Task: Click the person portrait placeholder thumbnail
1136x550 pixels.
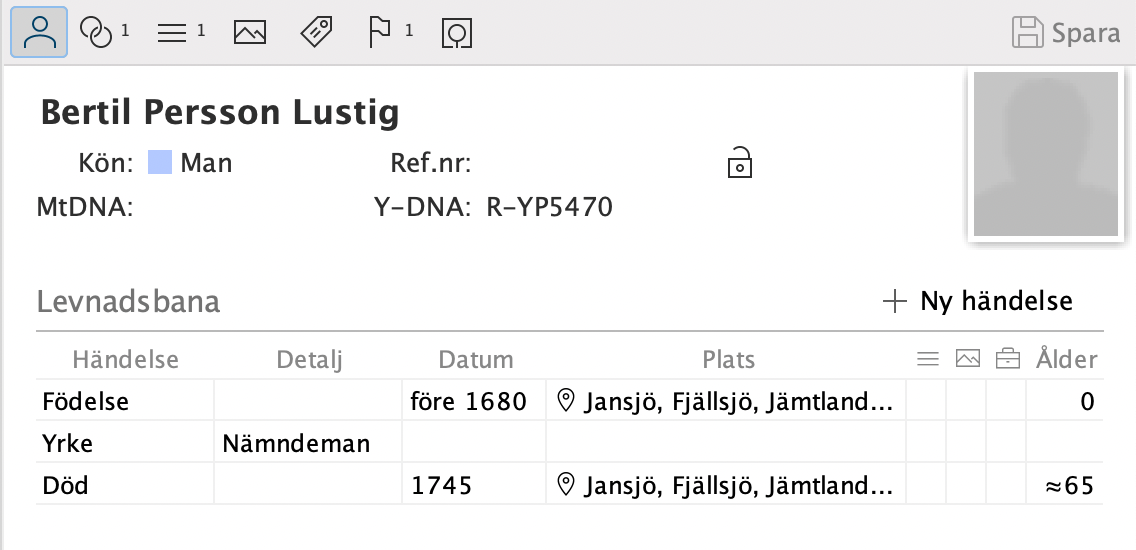Action: coord(1045,154)
